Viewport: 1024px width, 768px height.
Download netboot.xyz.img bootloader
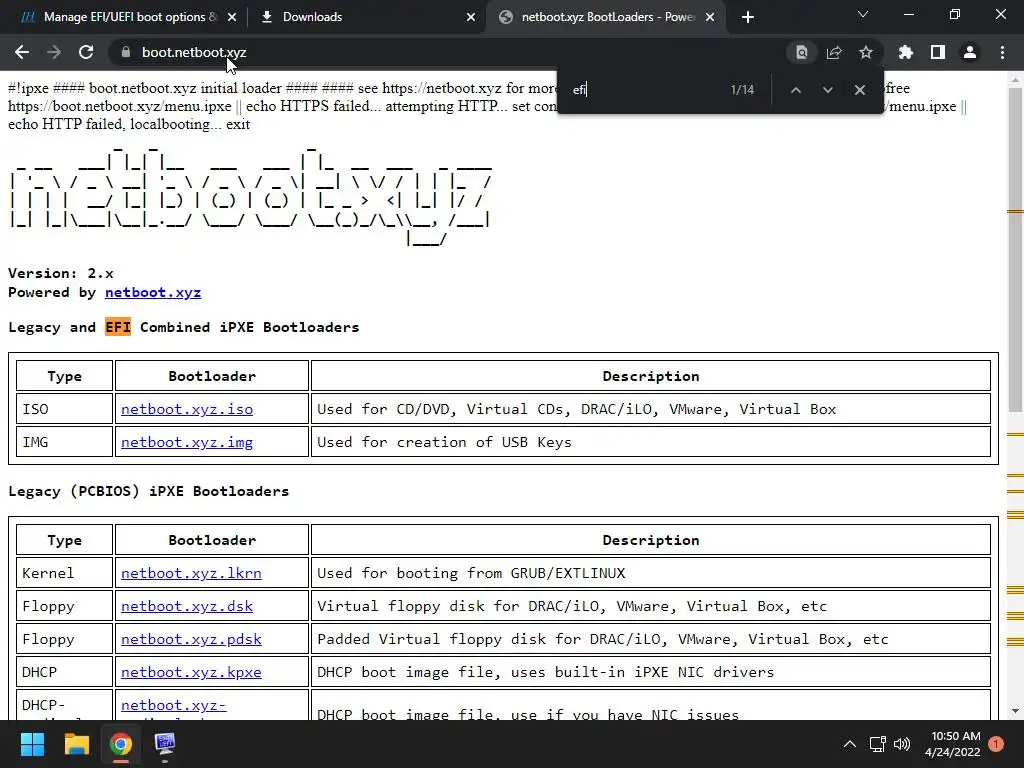coord(187,442)
